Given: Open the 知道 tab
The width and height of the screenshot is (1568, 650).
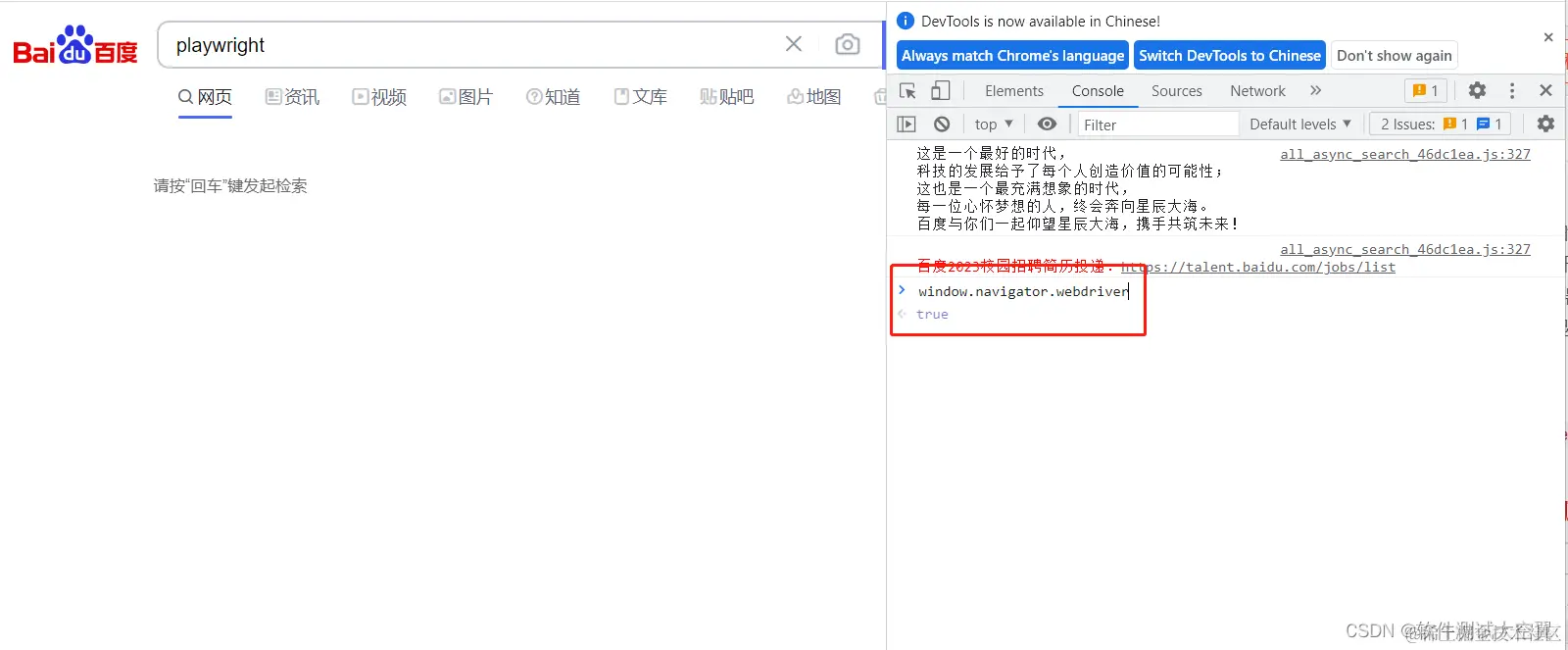Looking at the screenshot, I should click(553, 97).
